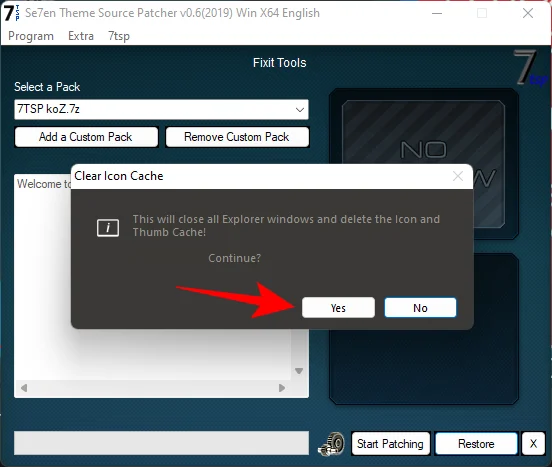Click the Start Patching button
552x467 pixels.
tap(390, 443)
